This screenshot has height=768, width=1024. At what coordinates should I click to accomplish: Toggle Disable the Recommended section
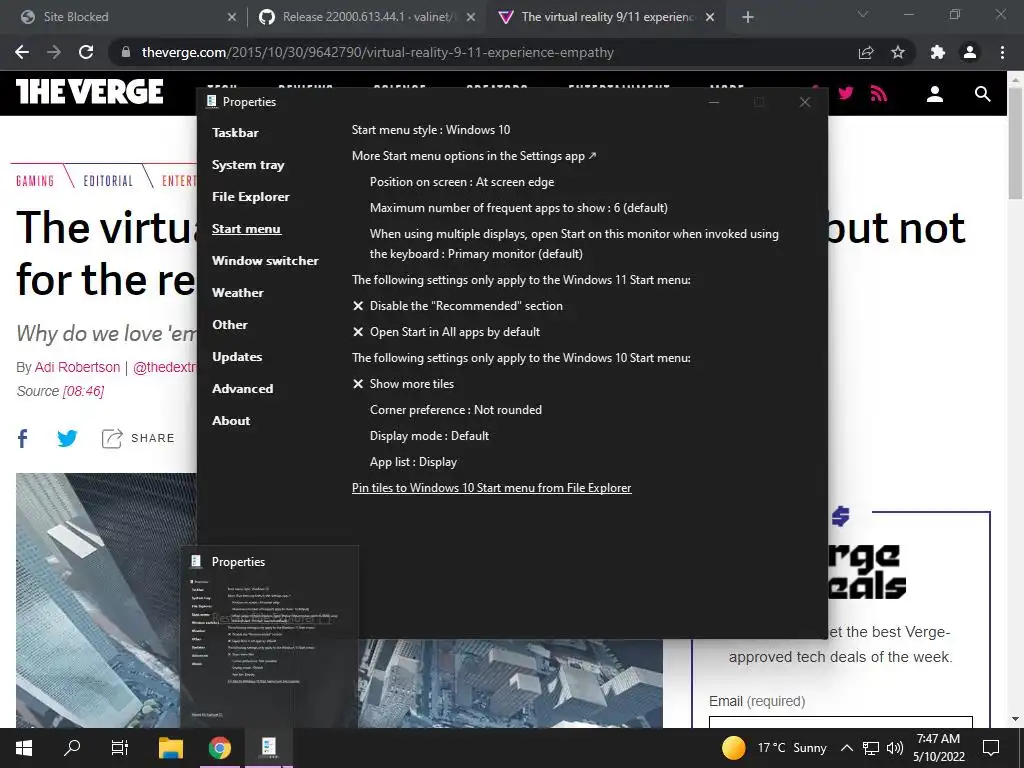tap(458, 306)
